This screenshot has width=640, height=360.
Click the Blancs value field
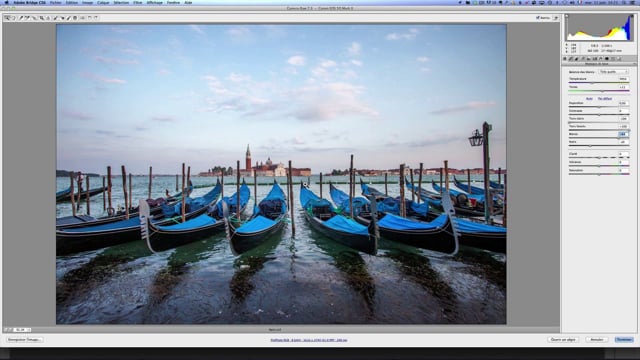pyautogui.click(x=623, y=134)
